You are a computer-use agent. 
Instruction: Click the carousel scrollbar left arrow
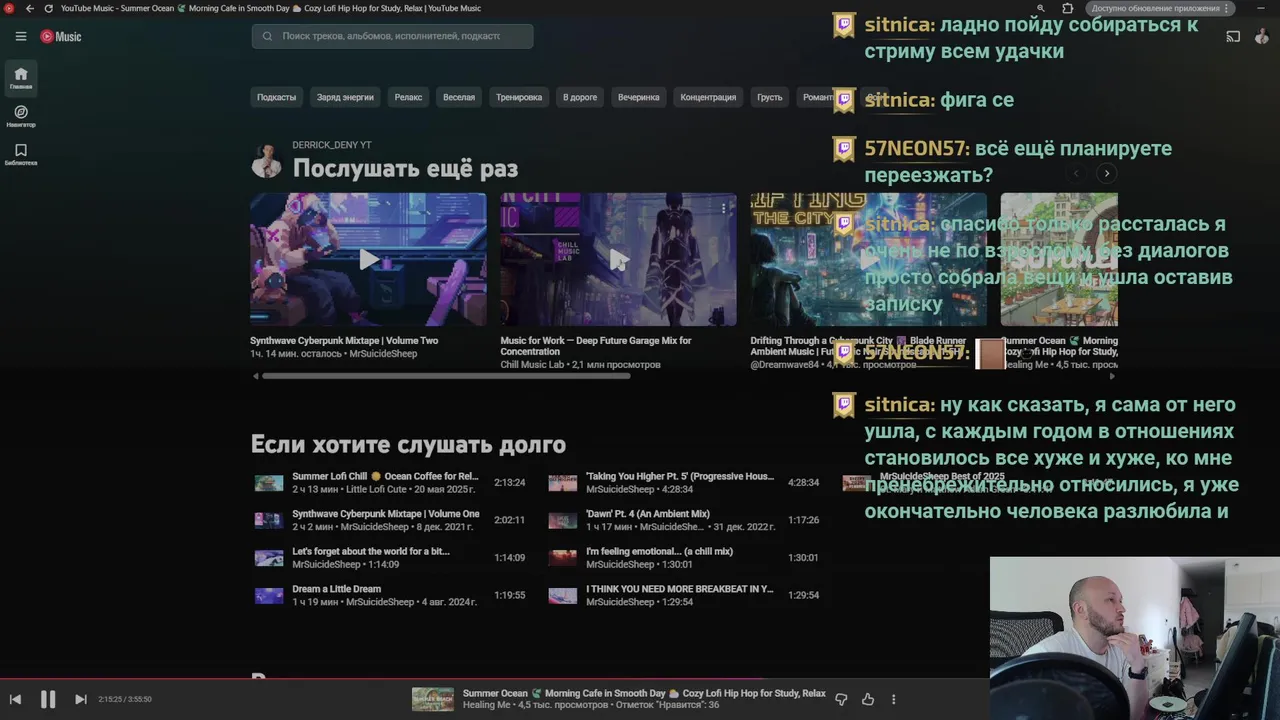(255, 376)
